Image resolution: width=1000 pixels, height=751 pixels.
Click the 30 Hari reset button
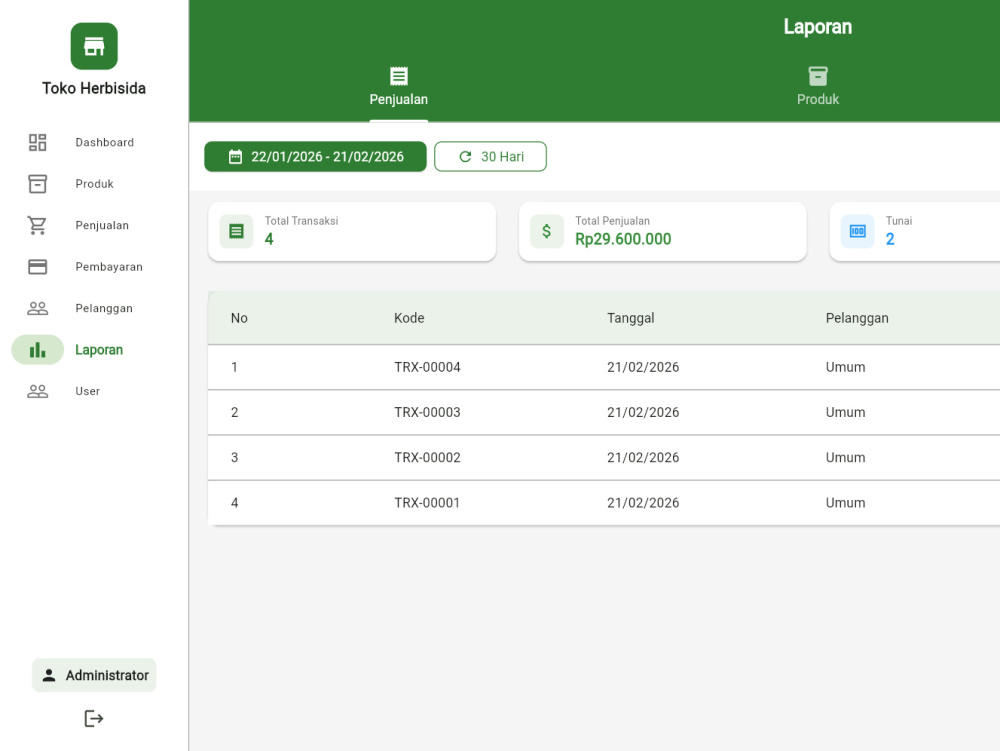pos(490,157)
